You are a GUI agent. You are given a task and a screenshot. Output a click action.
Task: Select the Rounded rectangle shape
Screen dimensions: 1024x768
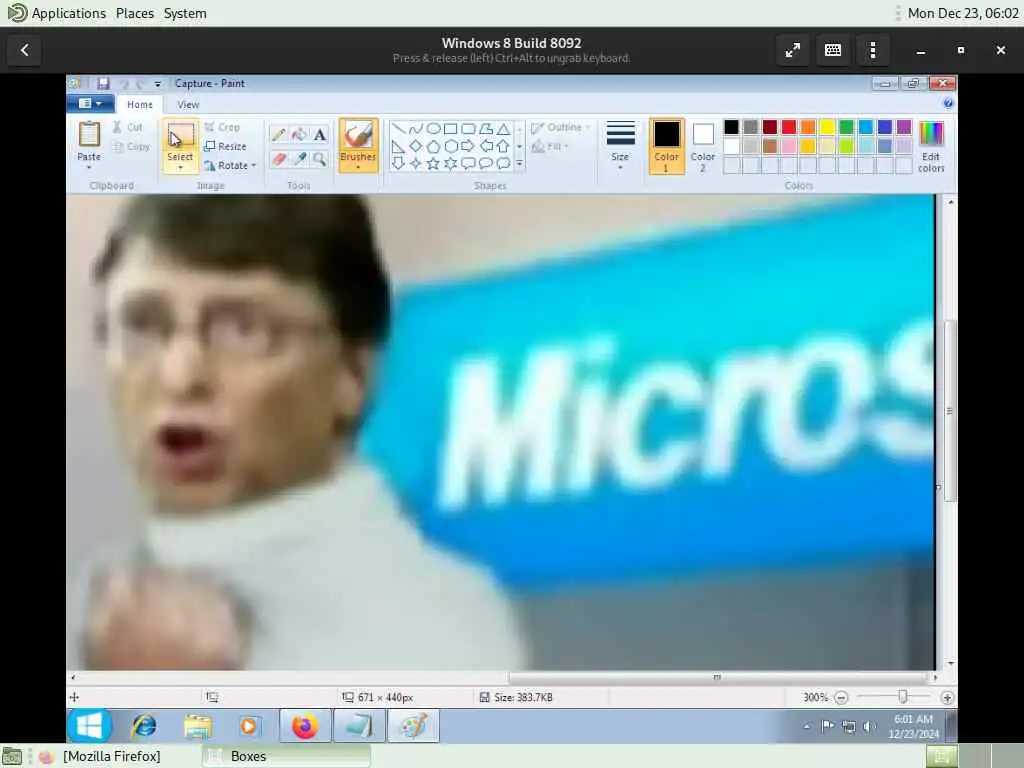468,129
